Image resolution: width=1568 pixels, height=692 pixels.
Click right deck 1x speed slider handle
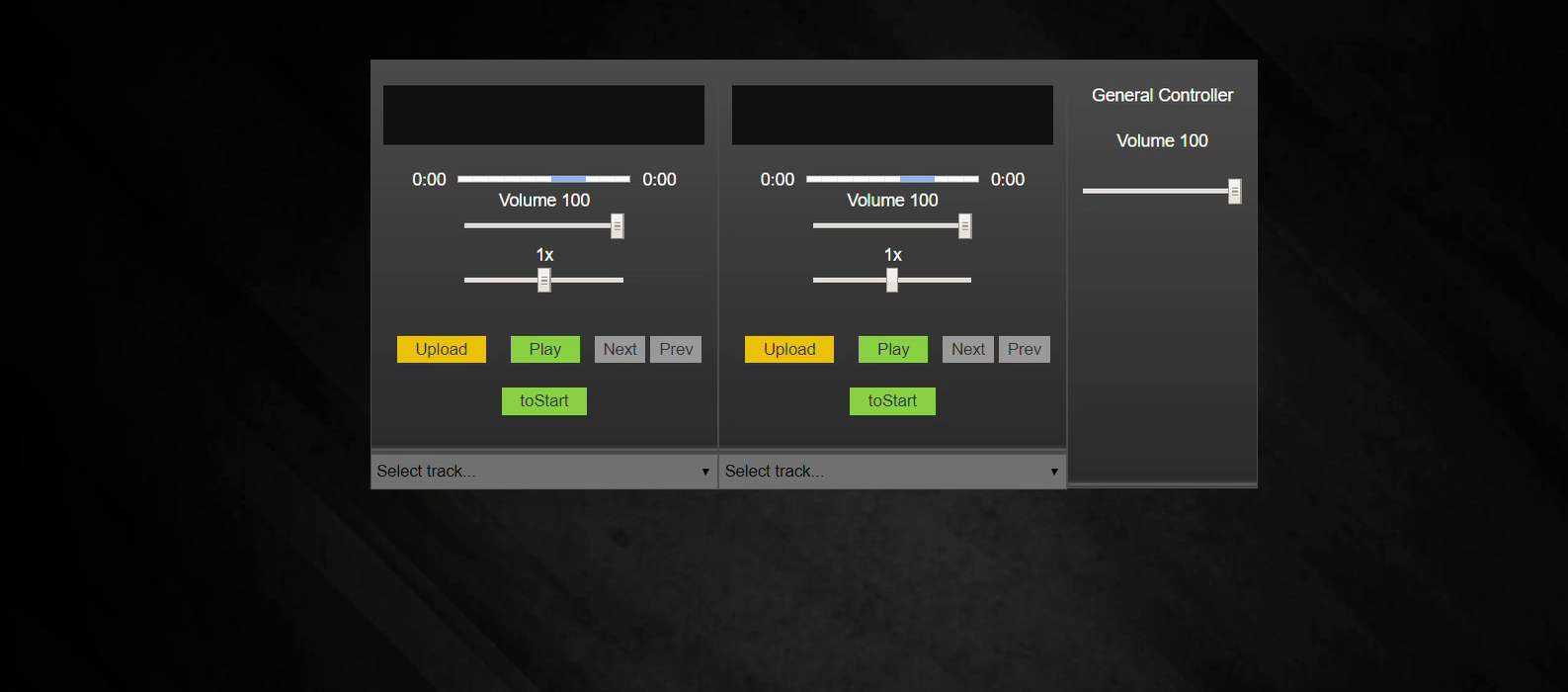(892, 280)
